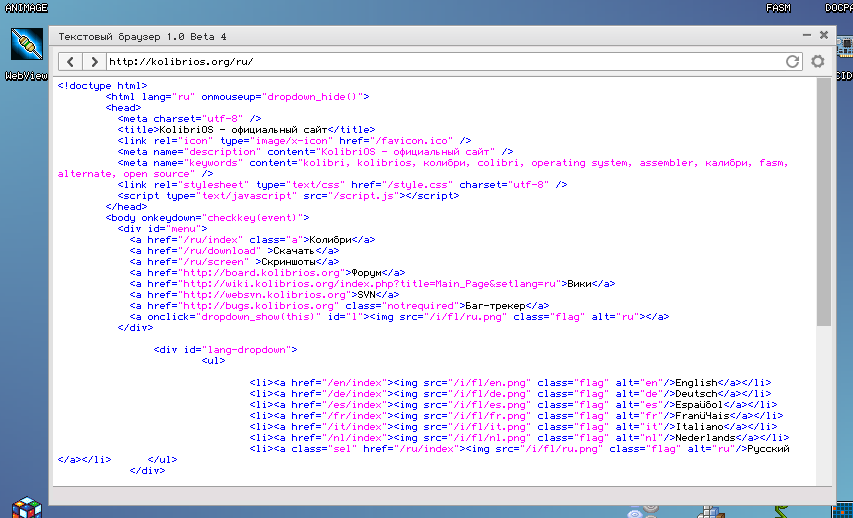
Task: Close the text browser window
Action: pos(824,35)
